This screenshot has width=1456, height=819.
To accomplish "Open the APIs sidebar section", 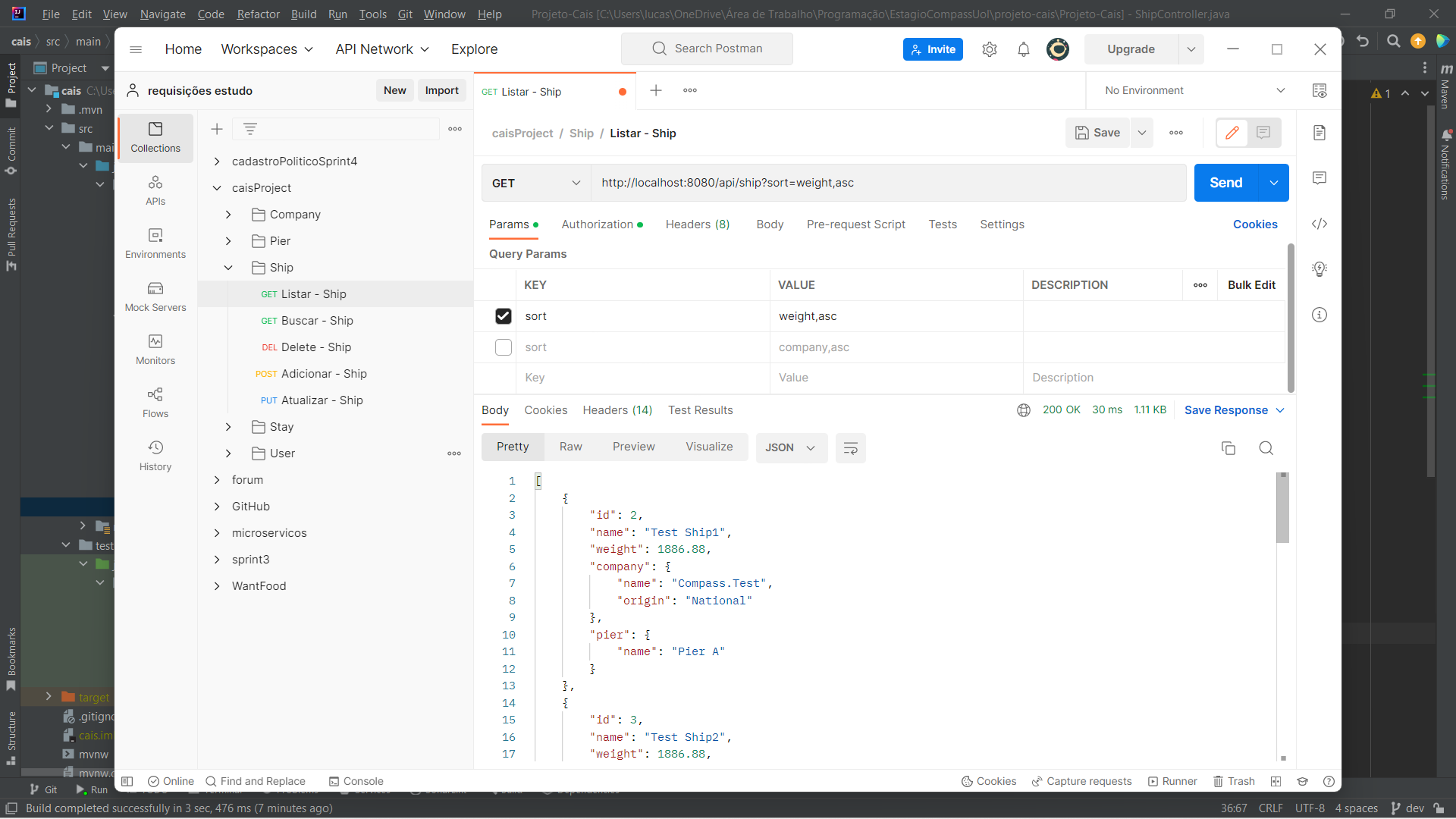I will coord(155,190).
